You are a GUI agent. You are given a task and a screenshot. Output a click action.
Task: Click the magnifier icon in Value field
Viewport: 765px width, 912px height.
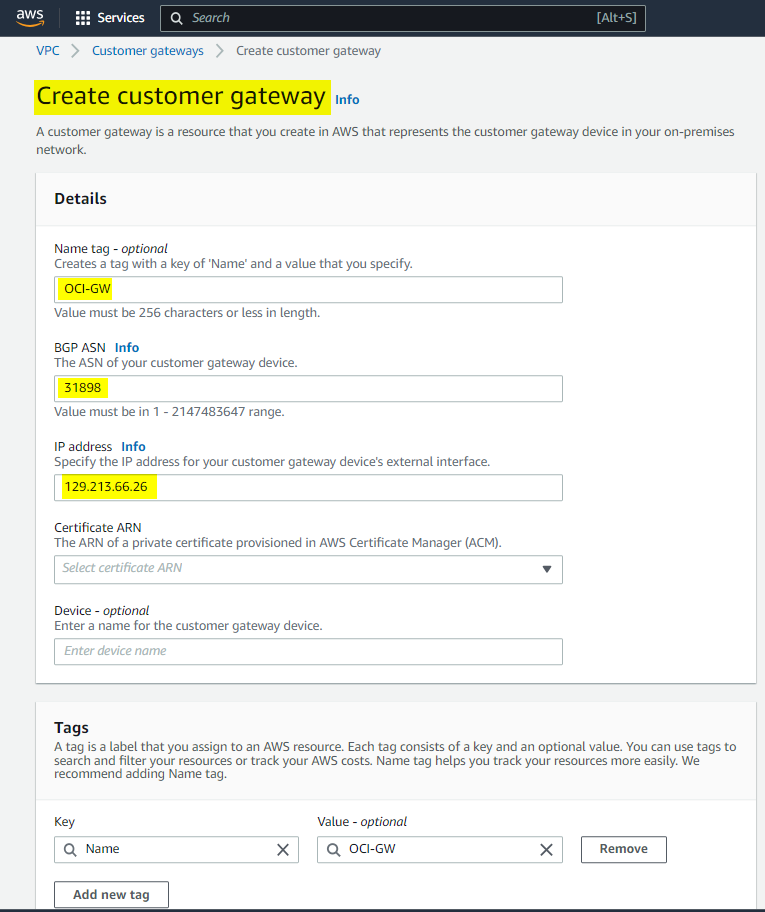[x=333, y=849]
